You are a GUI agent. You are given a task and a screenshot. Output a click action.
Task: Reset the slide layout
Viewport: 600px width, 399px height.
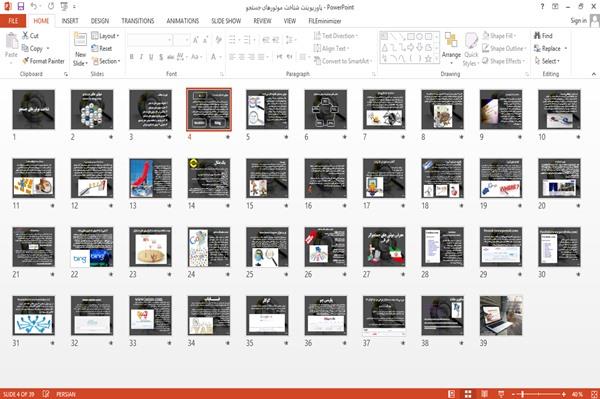(102, 49)
